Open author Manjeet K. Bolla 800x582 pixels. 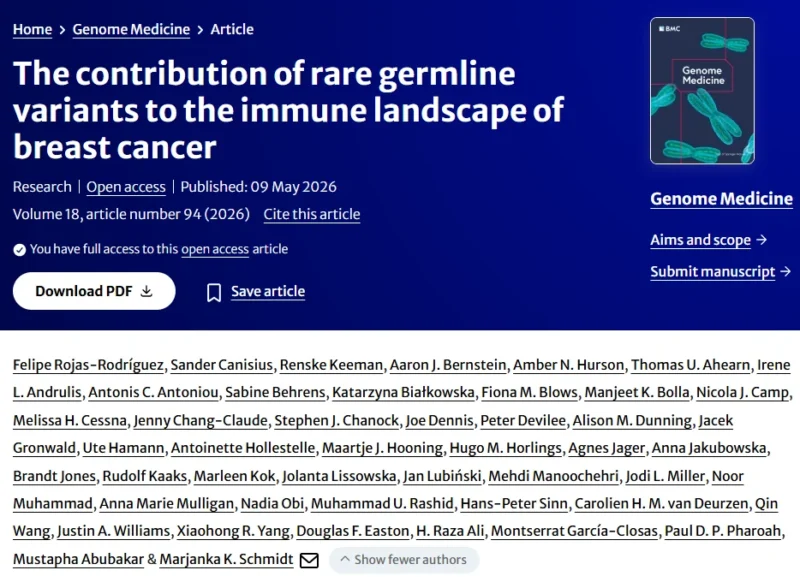coord(637,393)
